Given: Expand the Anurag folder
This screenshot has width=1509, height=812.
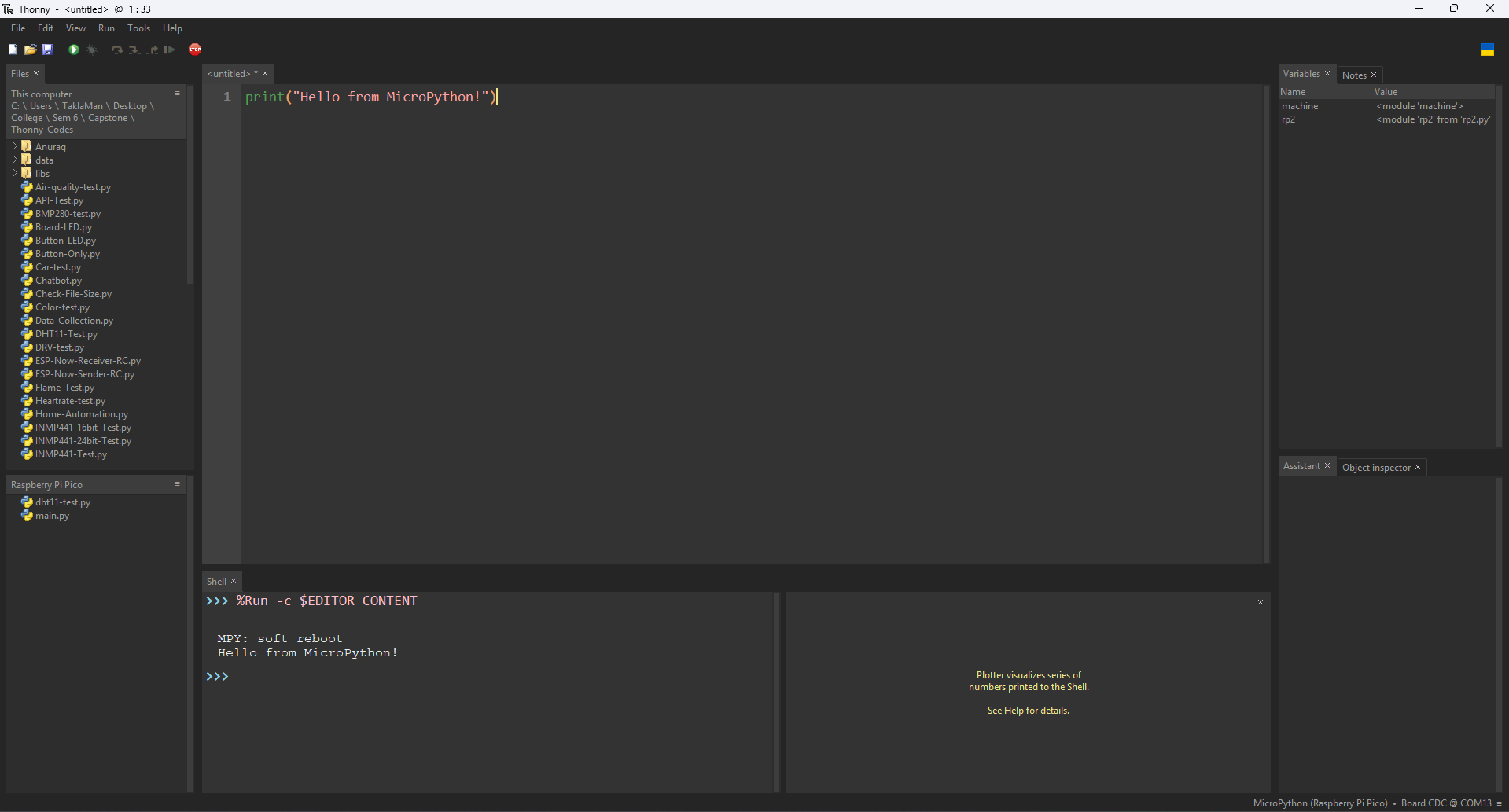Looking at the screenshot, I should [x=14, y=146].
